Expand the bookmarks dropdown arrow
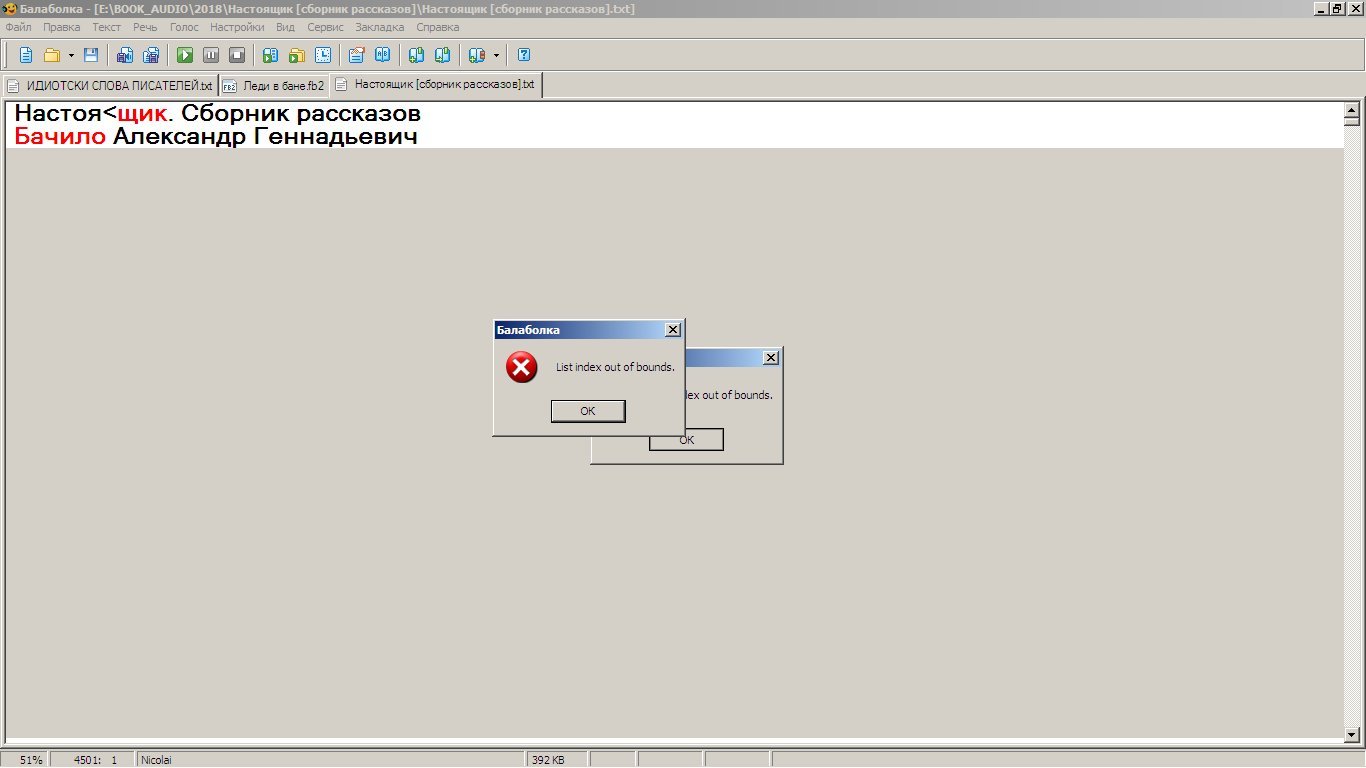The width and height of the screenshot is (1366, 768). point(496,55)
